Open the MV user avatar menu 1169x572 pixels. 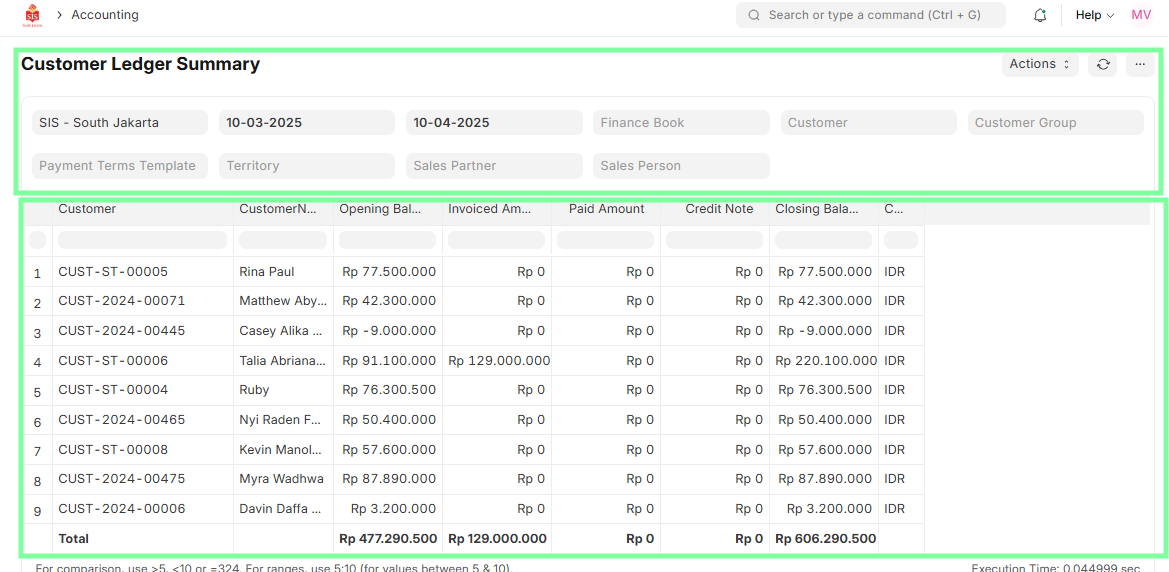click(x=1141, y=15)
